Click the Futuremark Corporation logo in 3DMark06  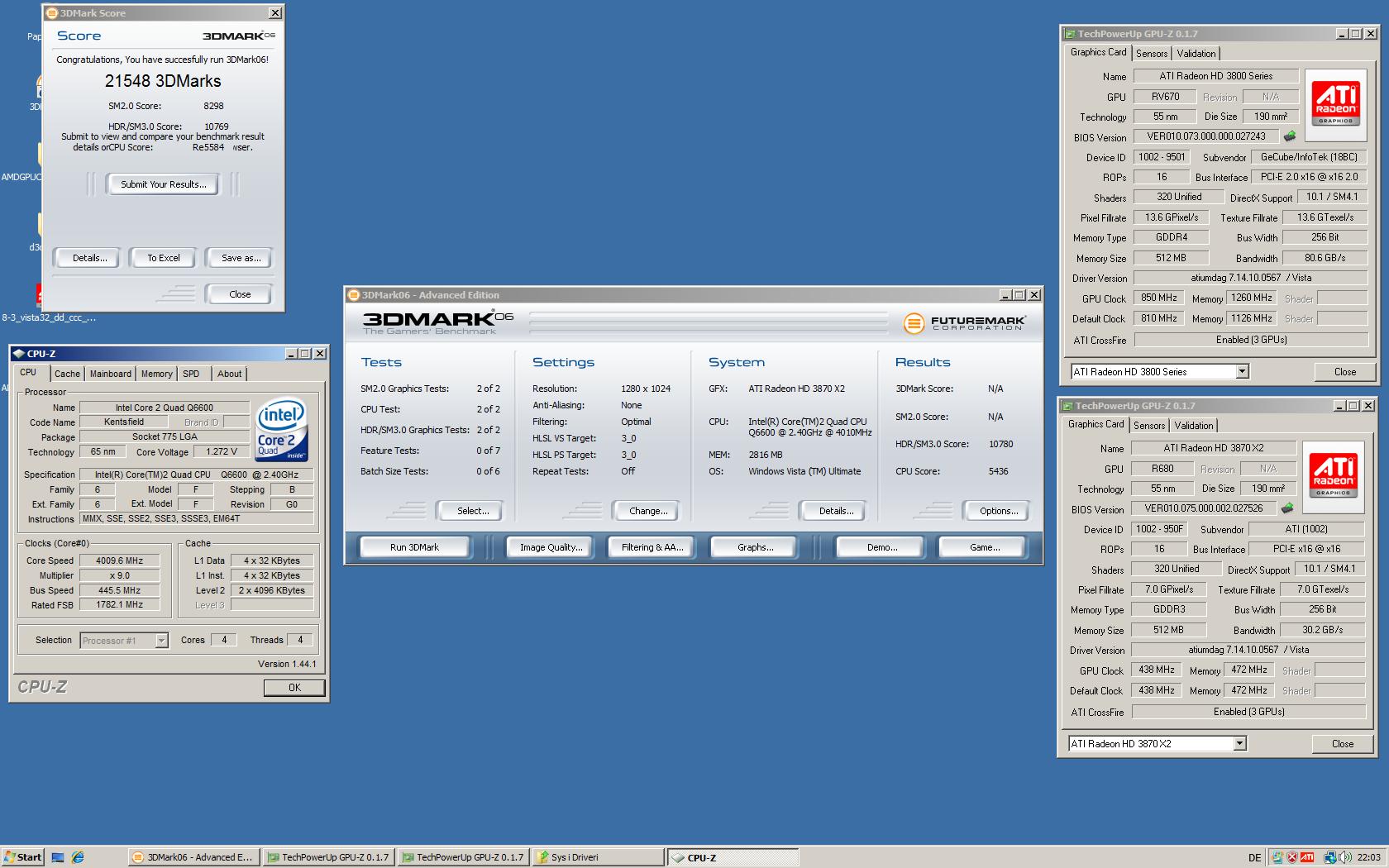pyautogui.click(x=964, y=323)
